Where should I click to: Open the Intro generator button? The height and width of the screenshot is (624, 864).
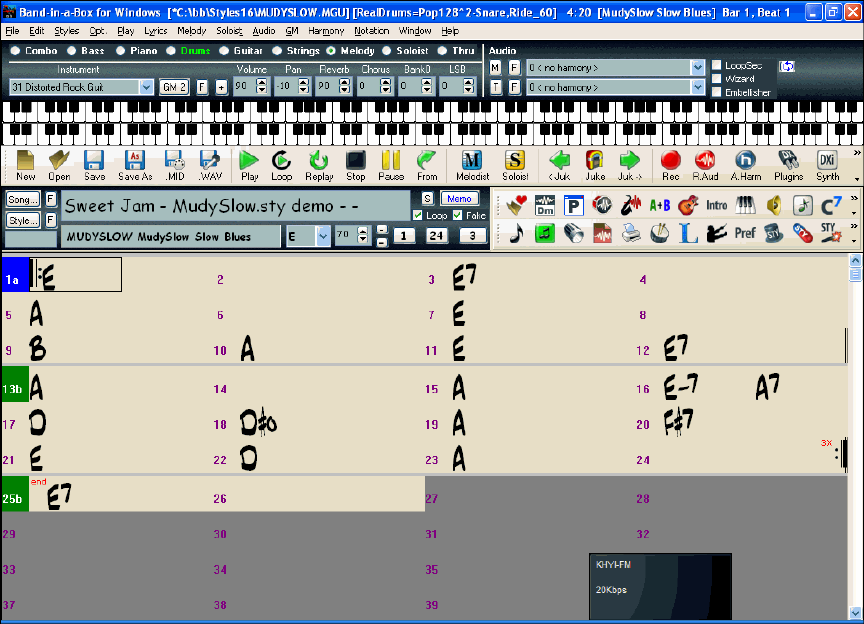(716, 206)
